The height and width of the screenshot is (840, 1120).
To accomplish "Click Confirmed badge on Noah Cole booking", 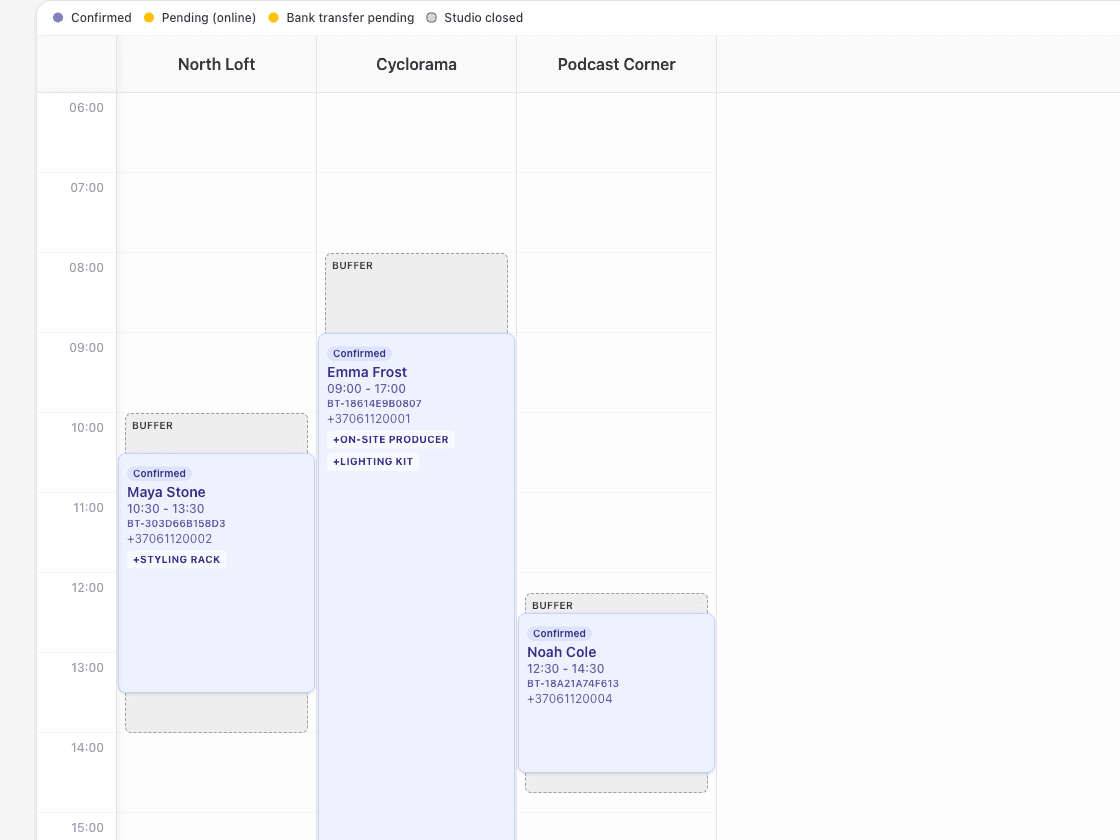I will pos(559,634).
